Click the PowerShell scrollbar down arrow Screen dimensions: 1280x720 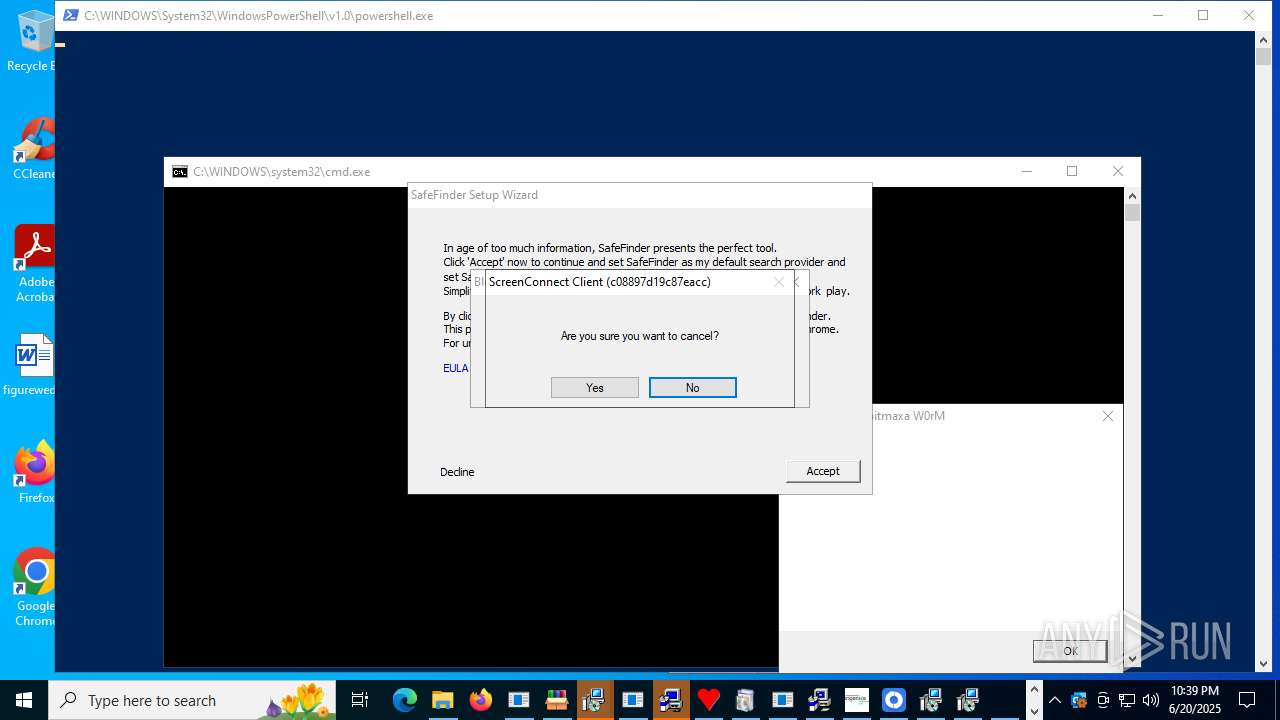click(1264, 664)
